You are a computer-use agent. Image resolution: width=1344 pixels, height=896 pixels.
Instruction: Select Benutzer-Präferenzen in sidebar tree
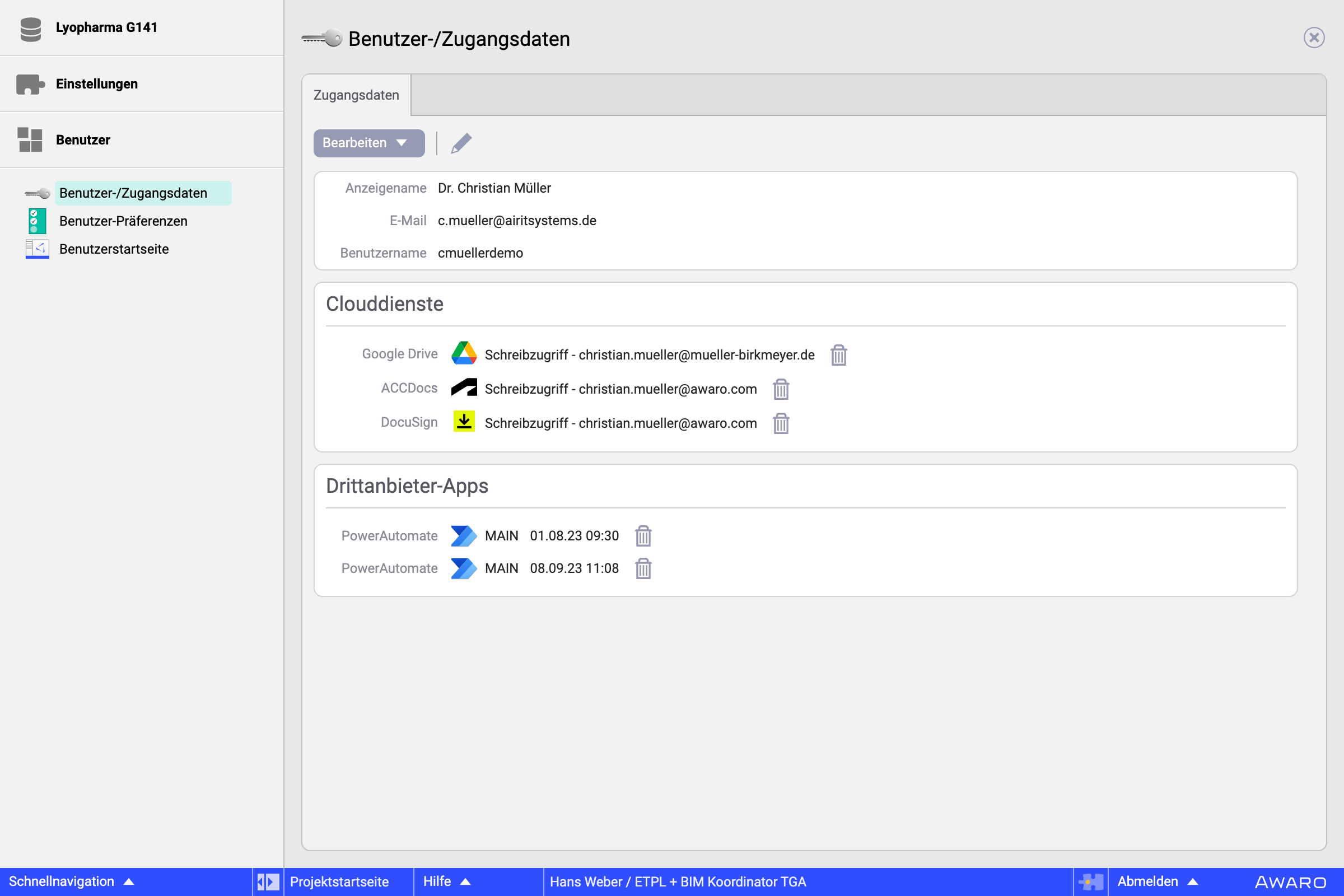(123, 221)
